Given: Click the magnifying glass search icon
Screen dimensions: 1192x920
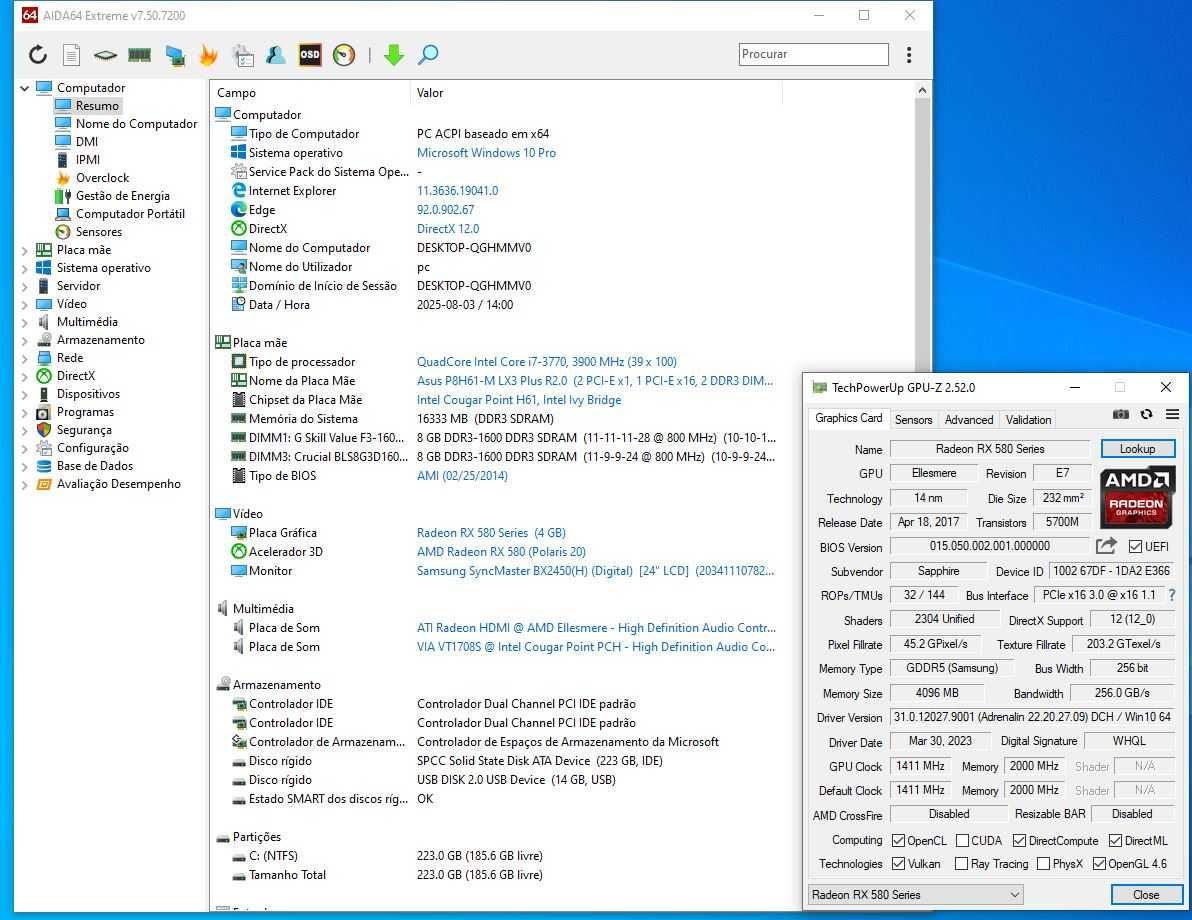Looking at the screenshot, I should (428, 55).
